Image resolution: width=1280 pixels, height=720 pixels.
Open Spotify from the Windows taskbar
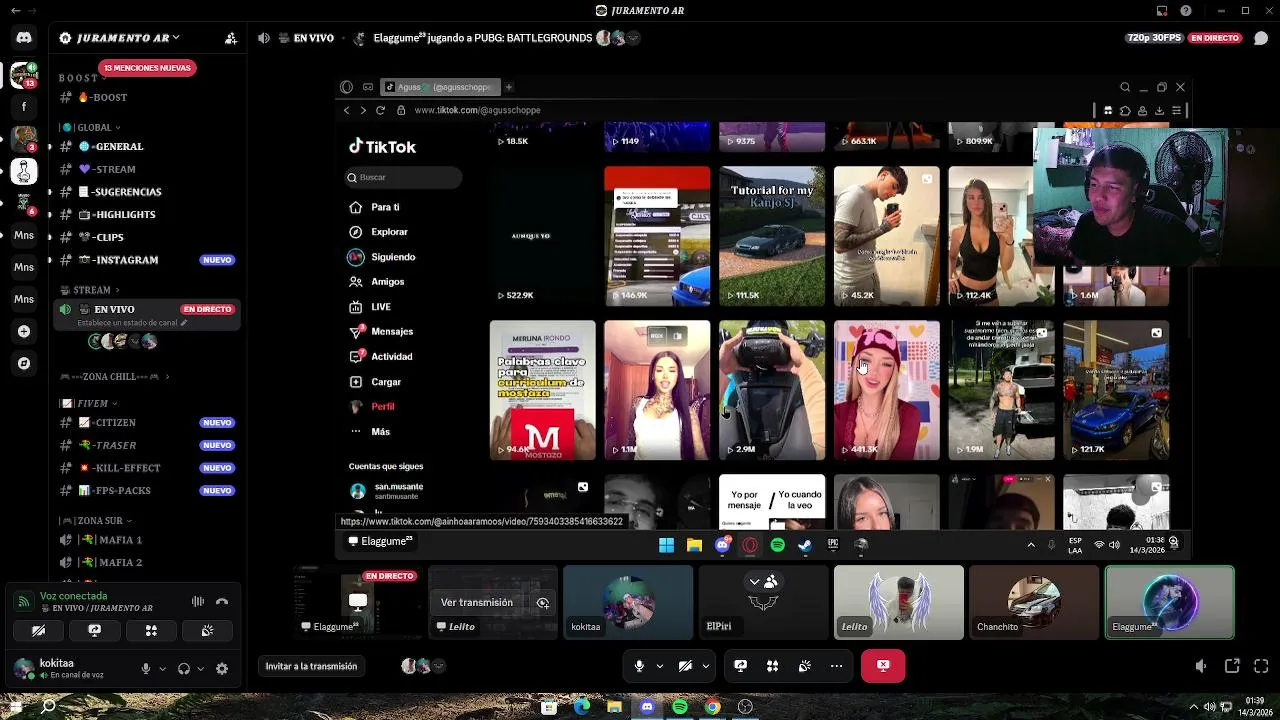coord(680,707)
